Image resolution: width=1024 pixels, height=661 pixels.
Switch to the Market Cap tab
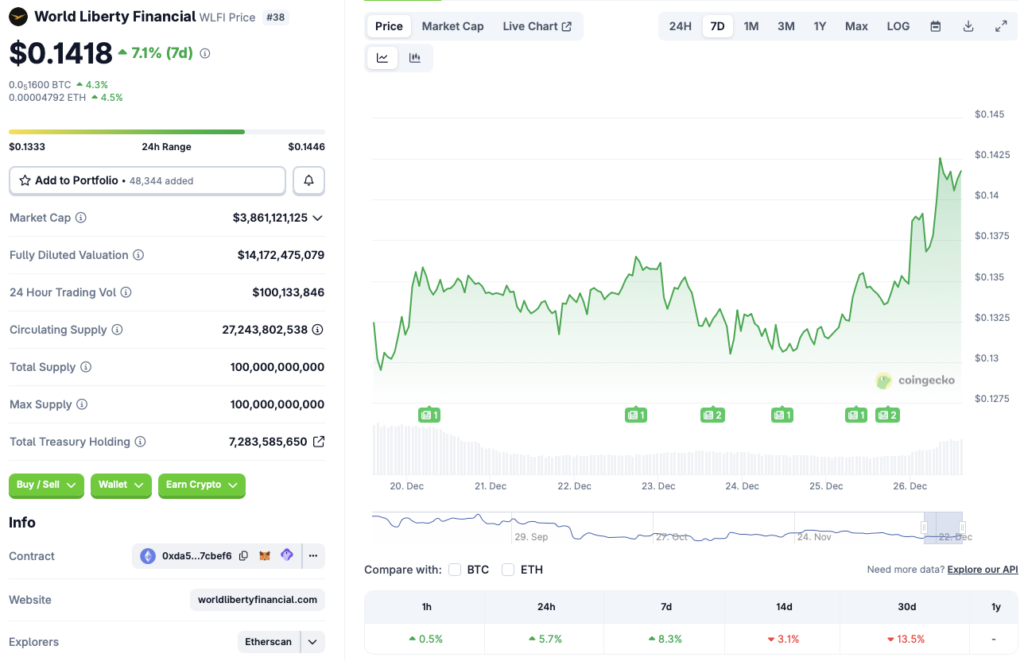(x=452, y=26)
